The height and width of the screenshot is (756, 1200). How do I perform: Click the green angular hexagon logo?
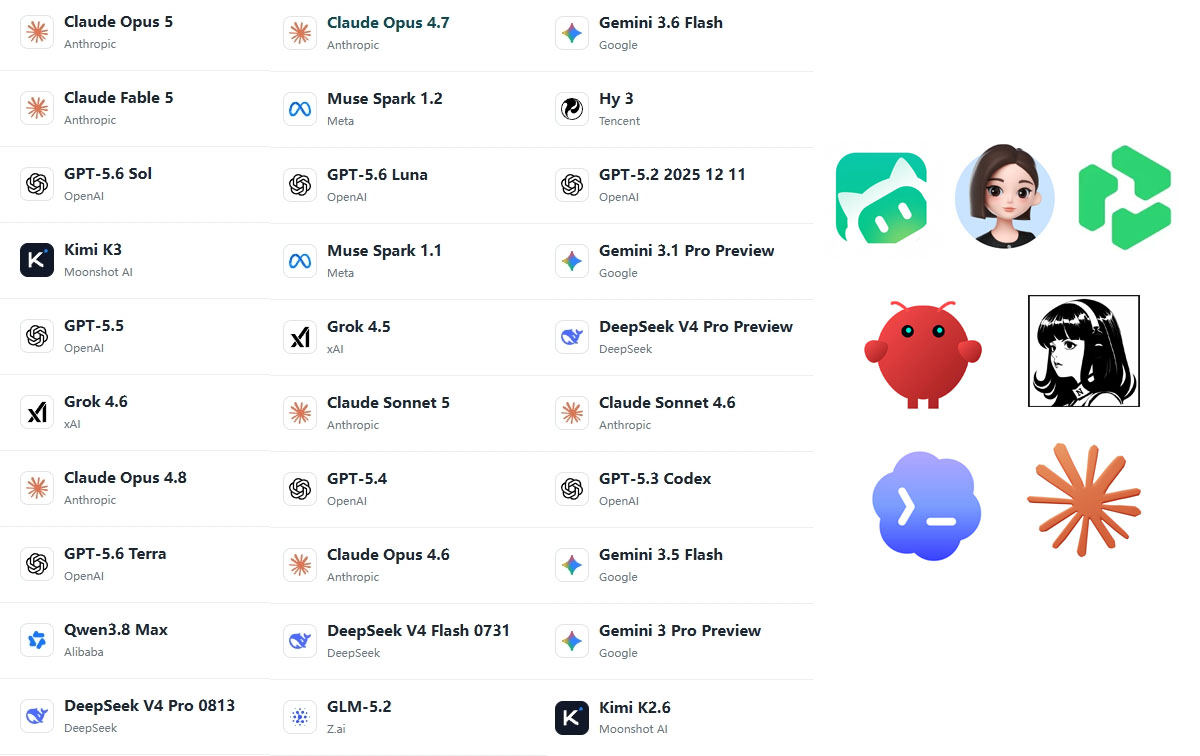tap(1125, 197)
